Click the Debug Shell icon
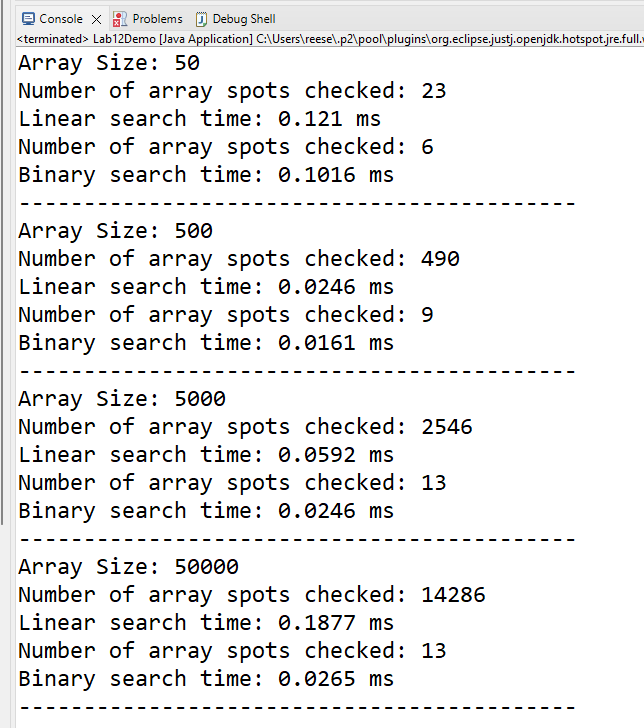 pos(202,19)
